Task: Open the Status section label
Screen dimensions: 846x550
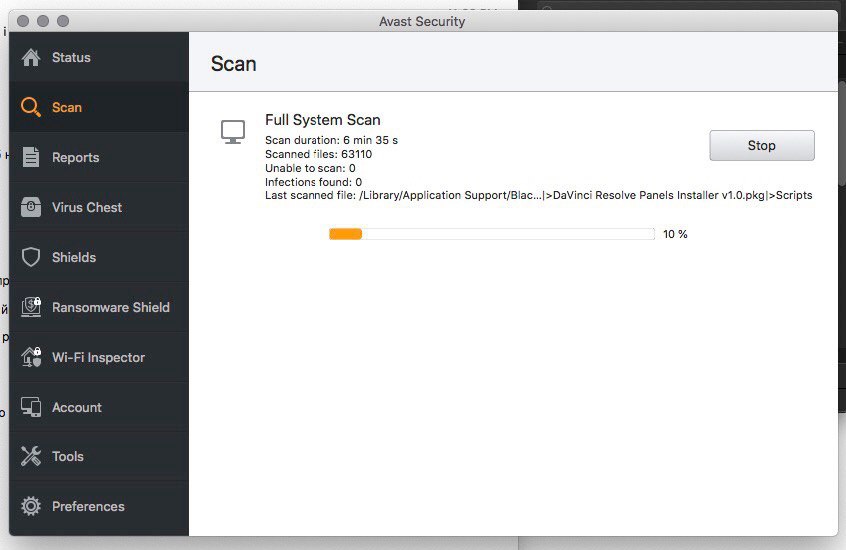Action: click(x=71, y=57)
